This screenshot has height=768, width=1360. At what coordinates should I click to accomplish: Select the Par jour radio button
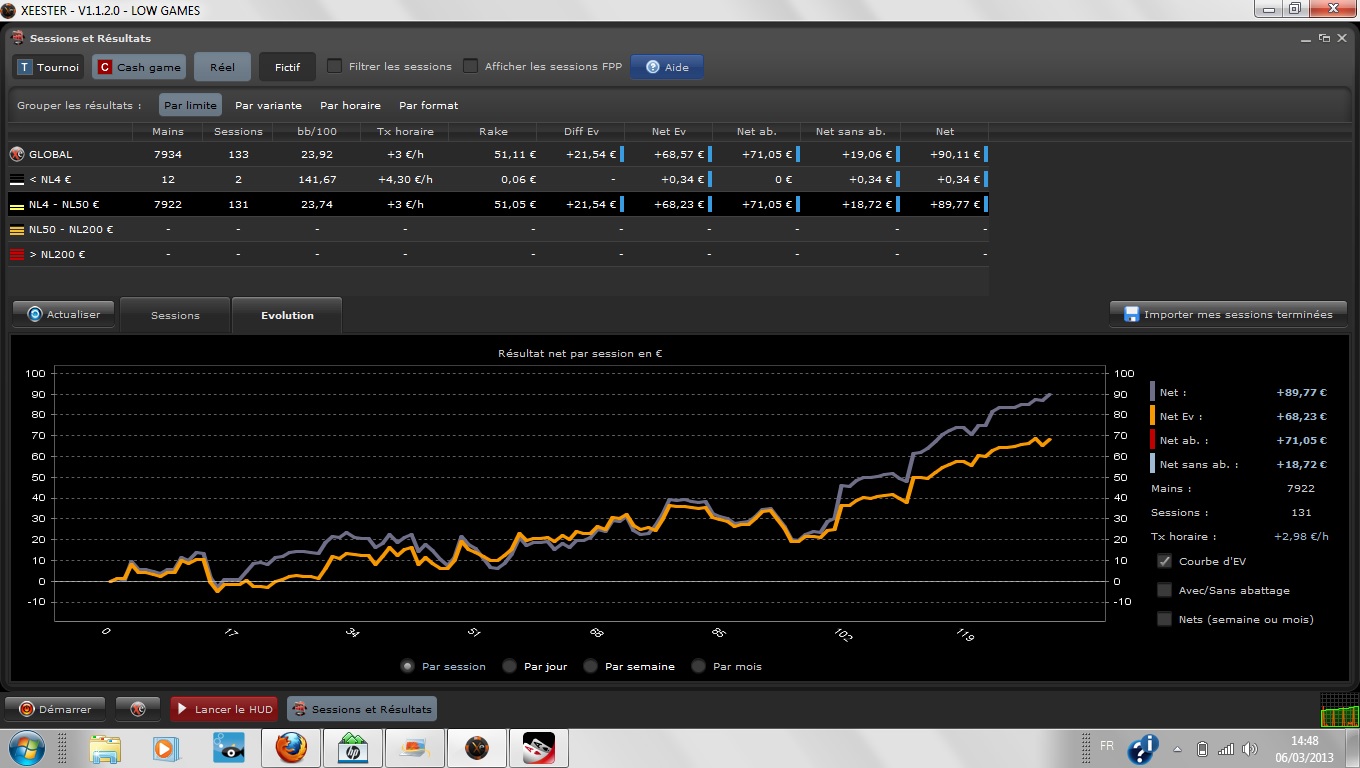pos(510,666)
